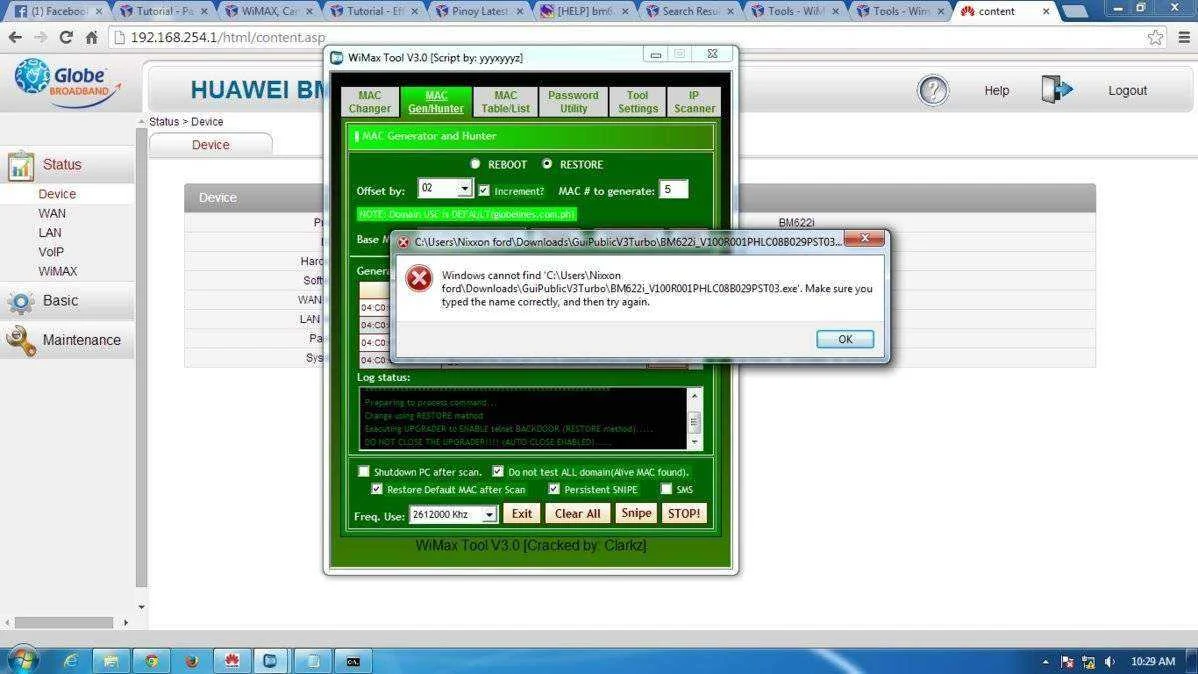Open the LAN status page
Image resolution: width=1198 pixels, height=674 pixels.
coord(50,232)
